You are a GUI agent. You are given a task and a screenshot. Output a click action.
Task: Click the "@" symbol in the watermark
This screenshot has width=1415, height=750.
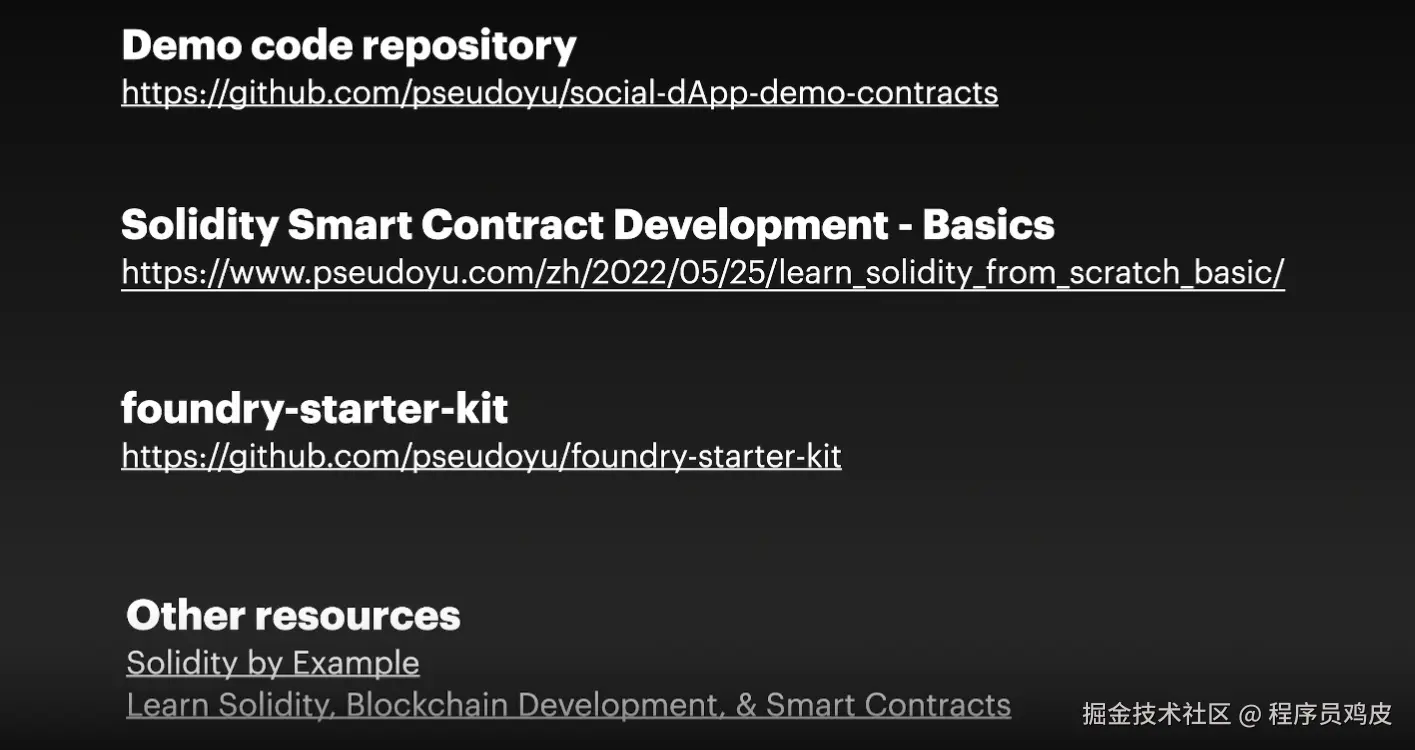pyautogui.click(x=1250, y=715)
